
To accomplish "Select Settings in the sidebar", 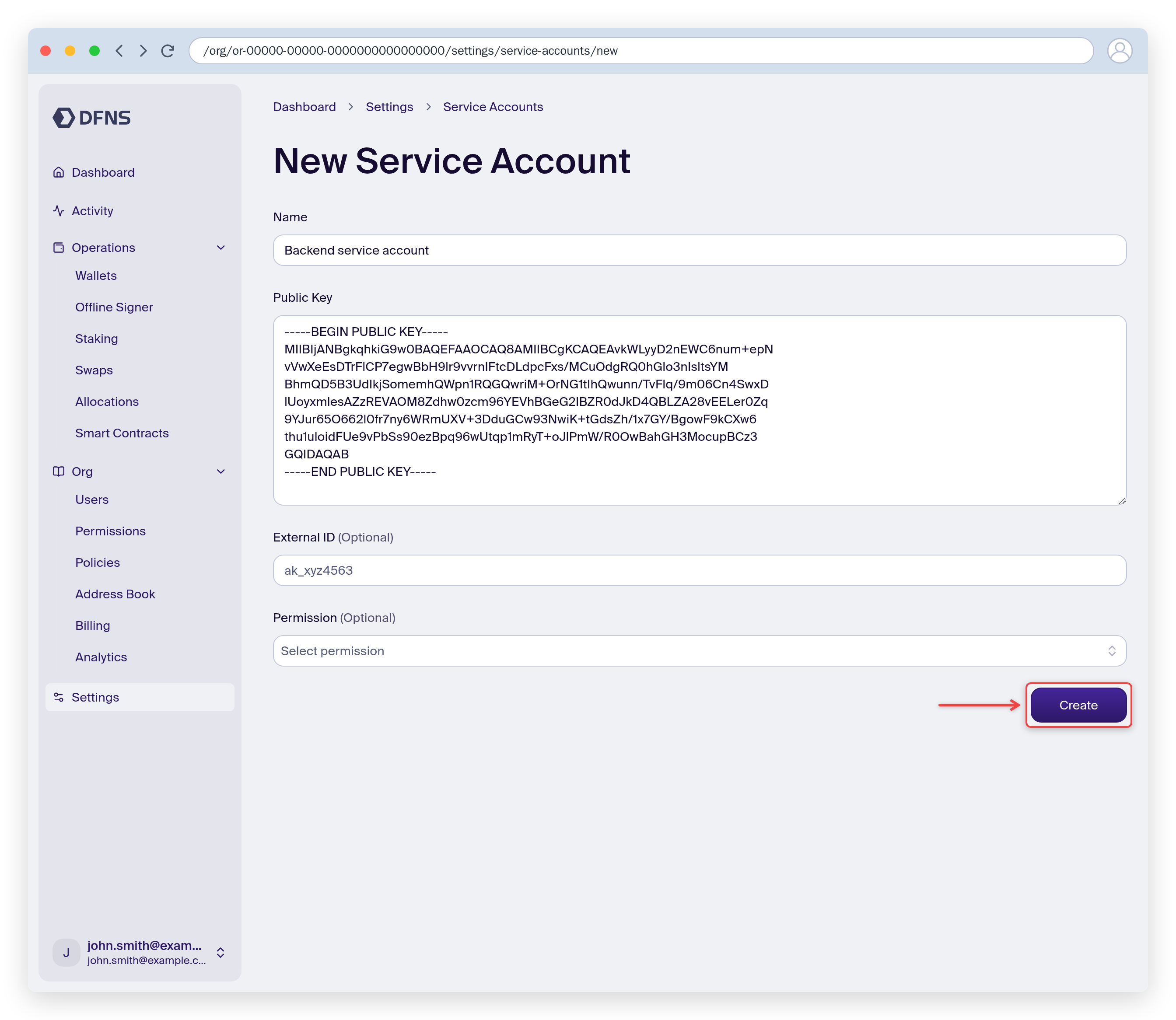I will (x=140, y=697).
